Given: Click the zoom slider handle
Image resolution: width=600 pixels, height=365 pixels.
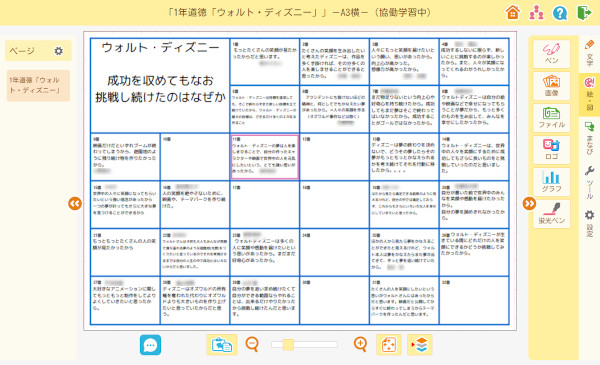Looking at the screenshot, I should tap(288, 344).
